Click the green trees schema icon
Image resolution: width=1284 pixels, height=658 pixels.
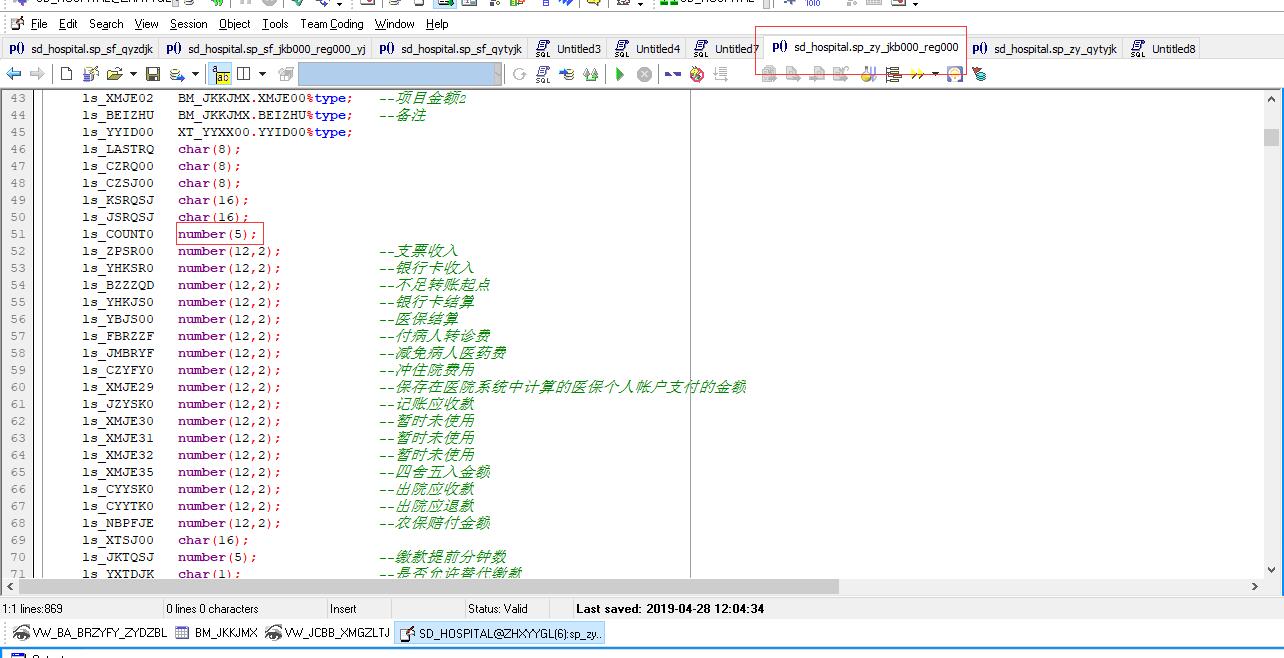click(591, 74)
